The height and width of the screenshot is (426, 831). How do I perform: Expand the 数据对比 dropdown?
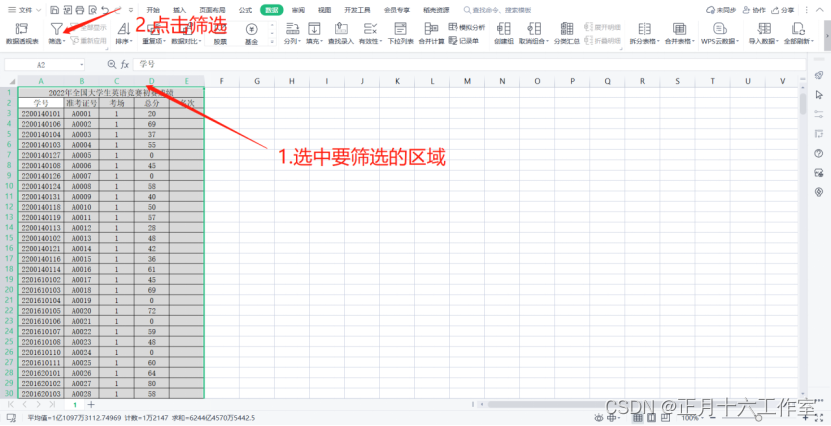tap(200, 41)
